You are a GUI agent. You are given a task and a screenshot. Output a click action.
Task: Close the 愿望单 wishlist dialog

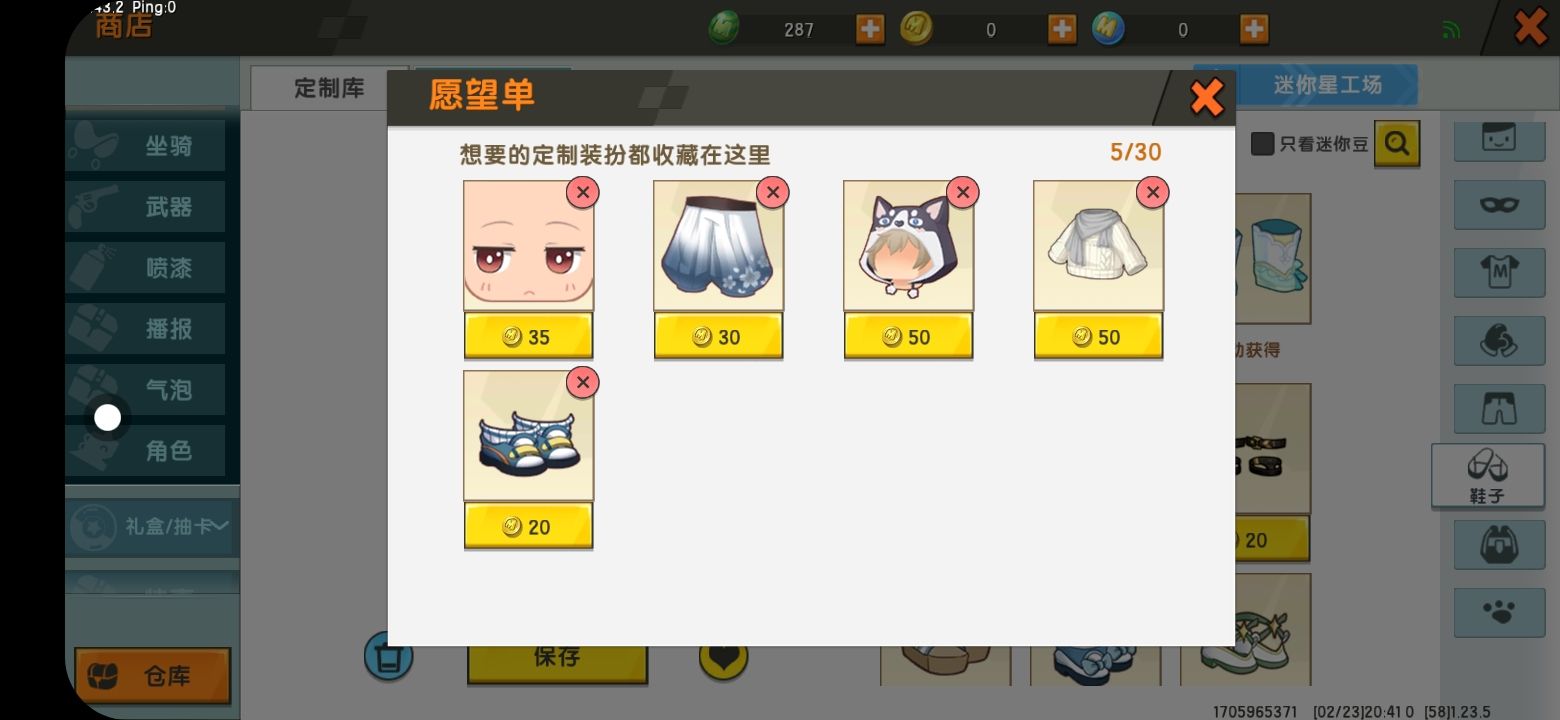pyautogui.click(x=1206, y=98)
